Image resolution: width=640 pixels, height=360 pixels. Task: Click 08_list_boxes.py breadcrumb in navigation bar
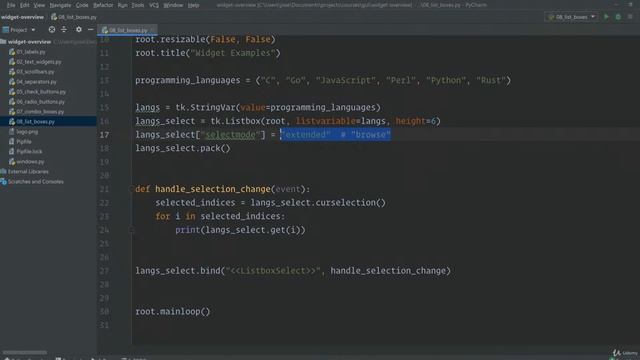74,17
